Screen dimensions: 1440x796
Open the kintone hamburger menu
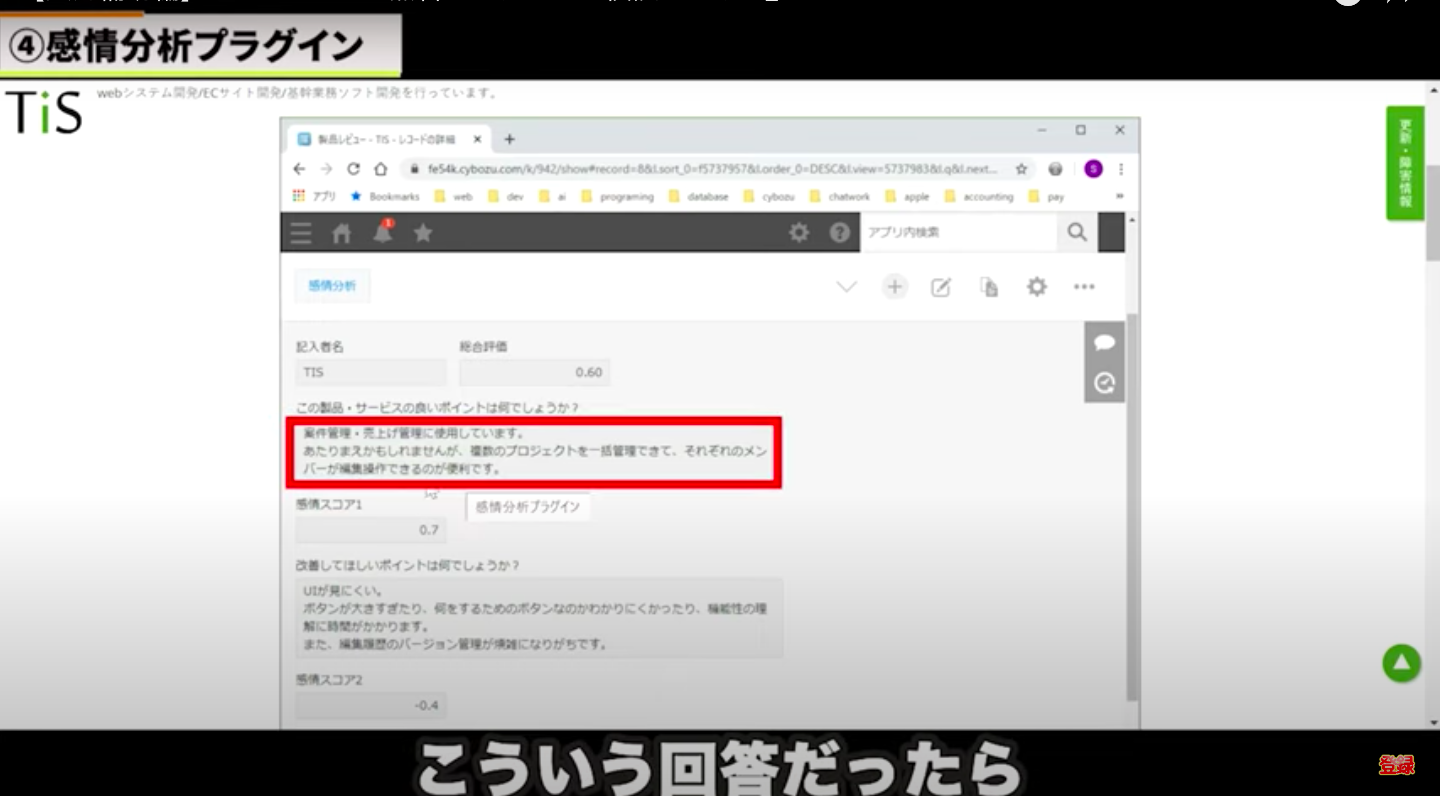pos(300,233)
